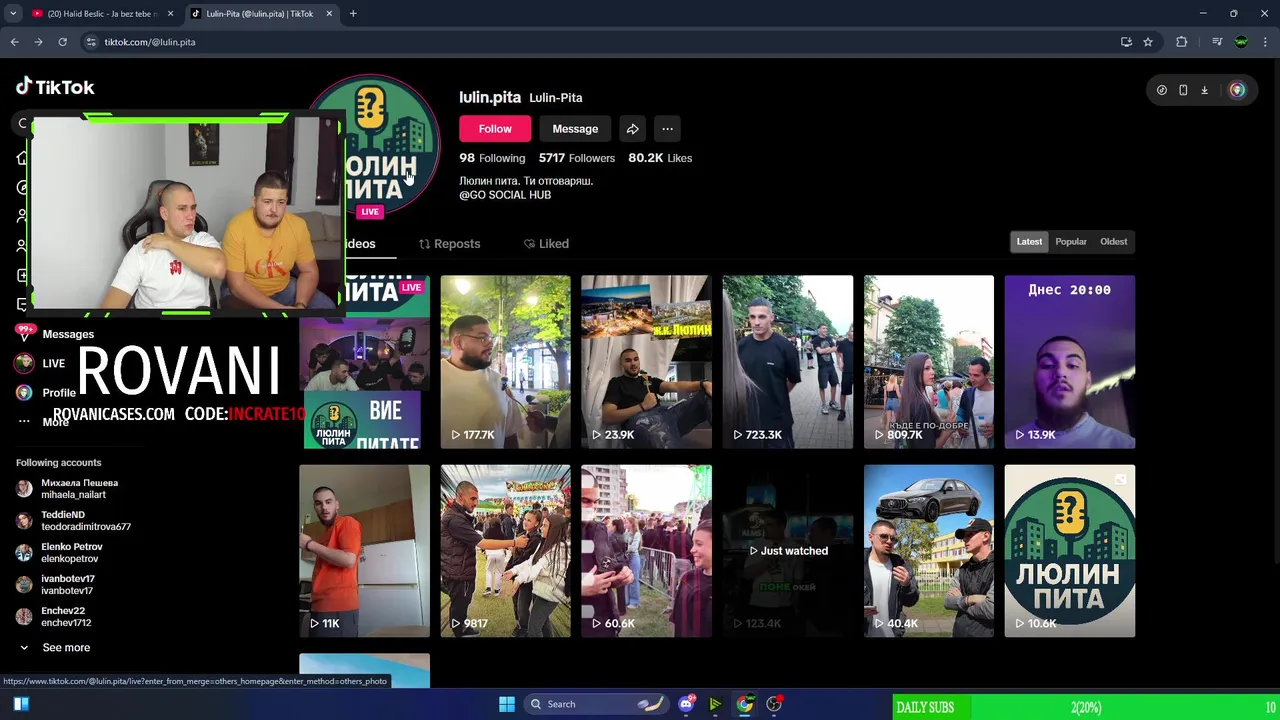Switch to the Liked tab
The height and width of the screenshot is (720, 1280).
pos(546,244)
